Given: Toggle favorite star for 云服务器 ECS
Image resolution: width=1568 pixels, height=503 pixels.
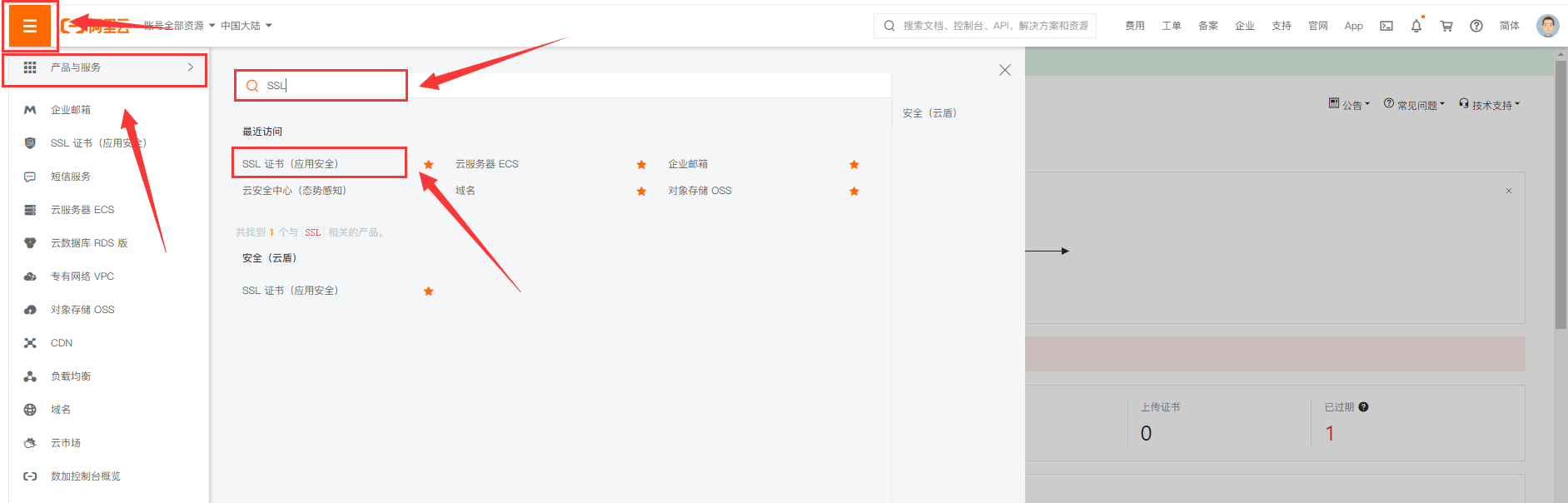Looking at the screenshot, I should [641, 164].
